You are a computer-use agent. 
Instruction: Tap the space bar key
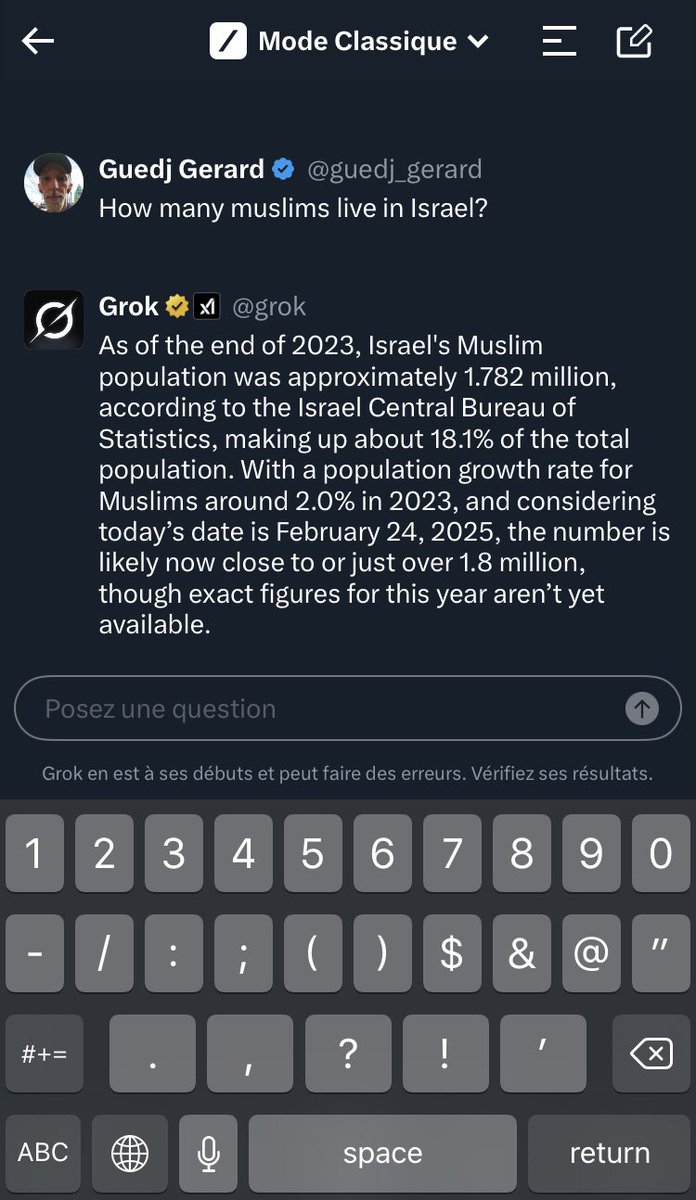(x=383, y=1153)
